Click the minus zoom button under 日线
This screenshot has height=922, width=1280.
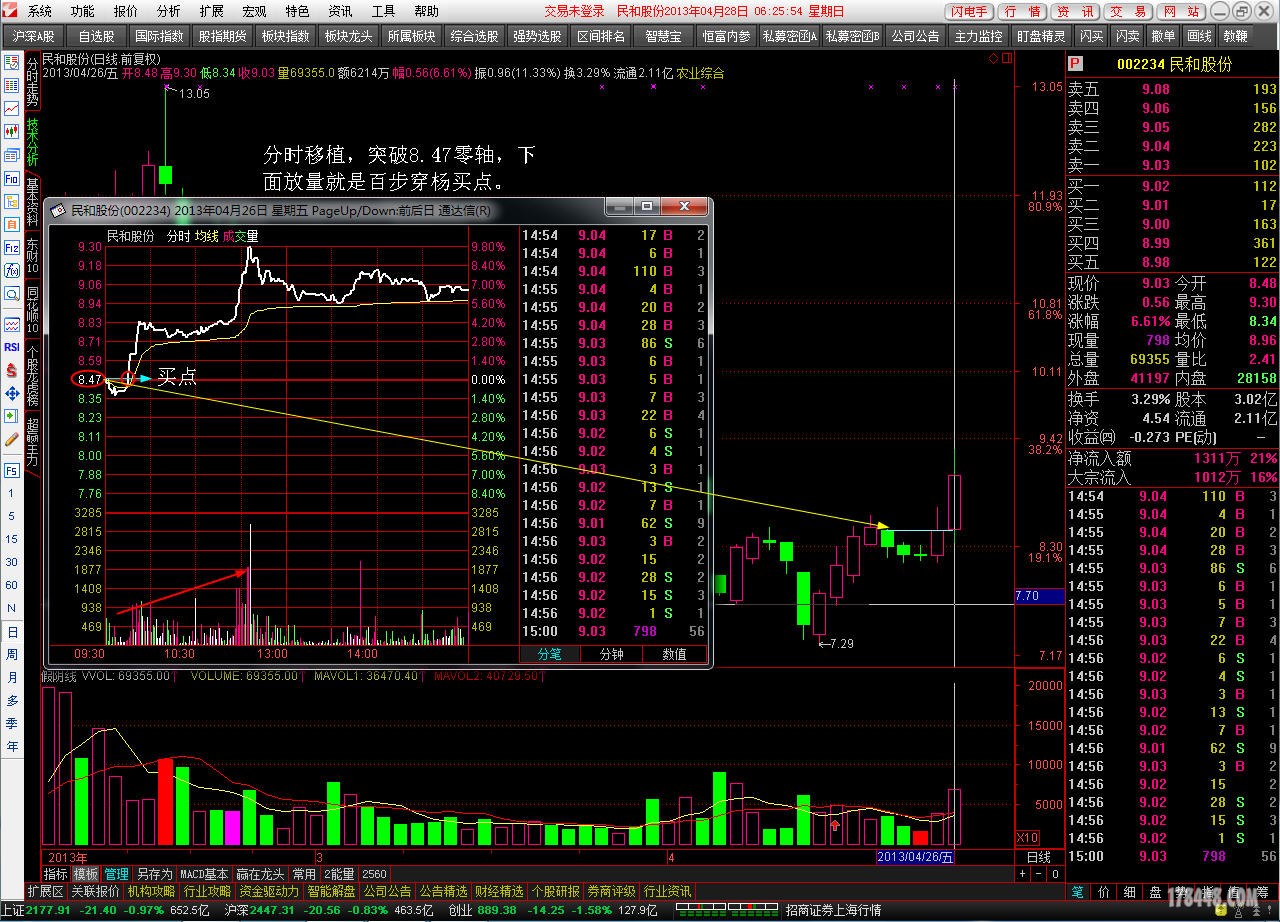1037,874
